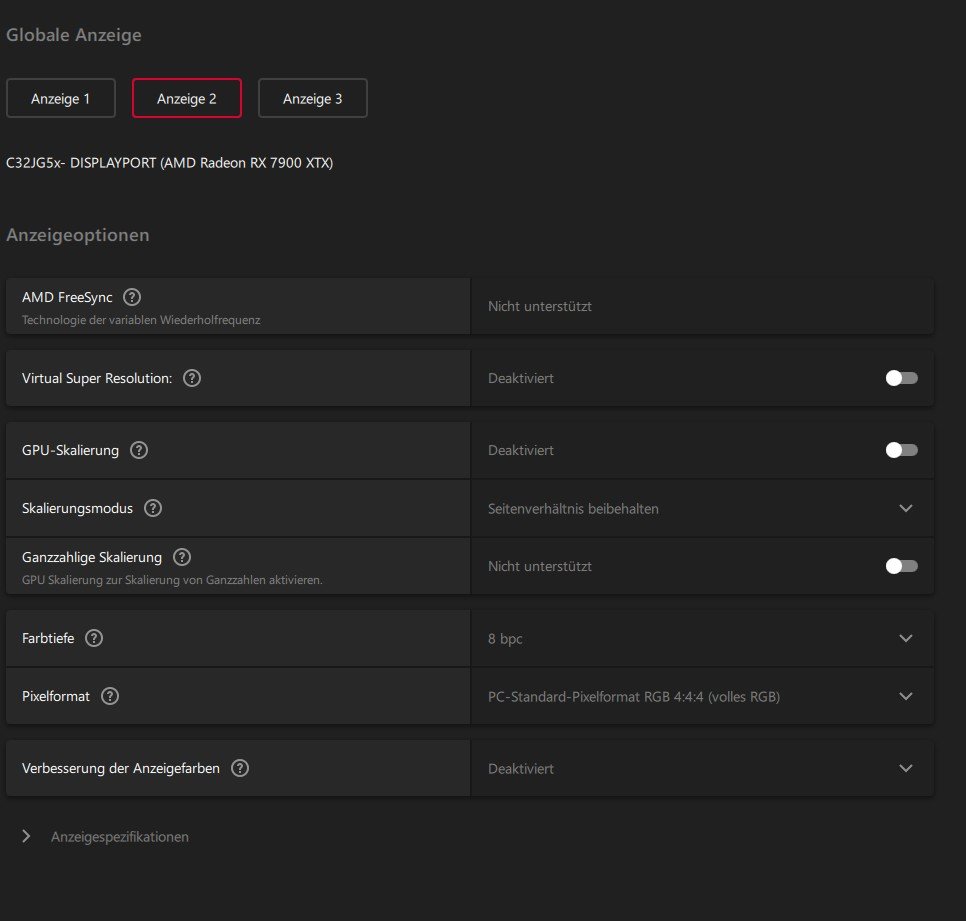Image resolution: width=966 pixels, height=921 pixels.
Task: Click the Pixelformat question mark icon
Action: pos(110,696)
